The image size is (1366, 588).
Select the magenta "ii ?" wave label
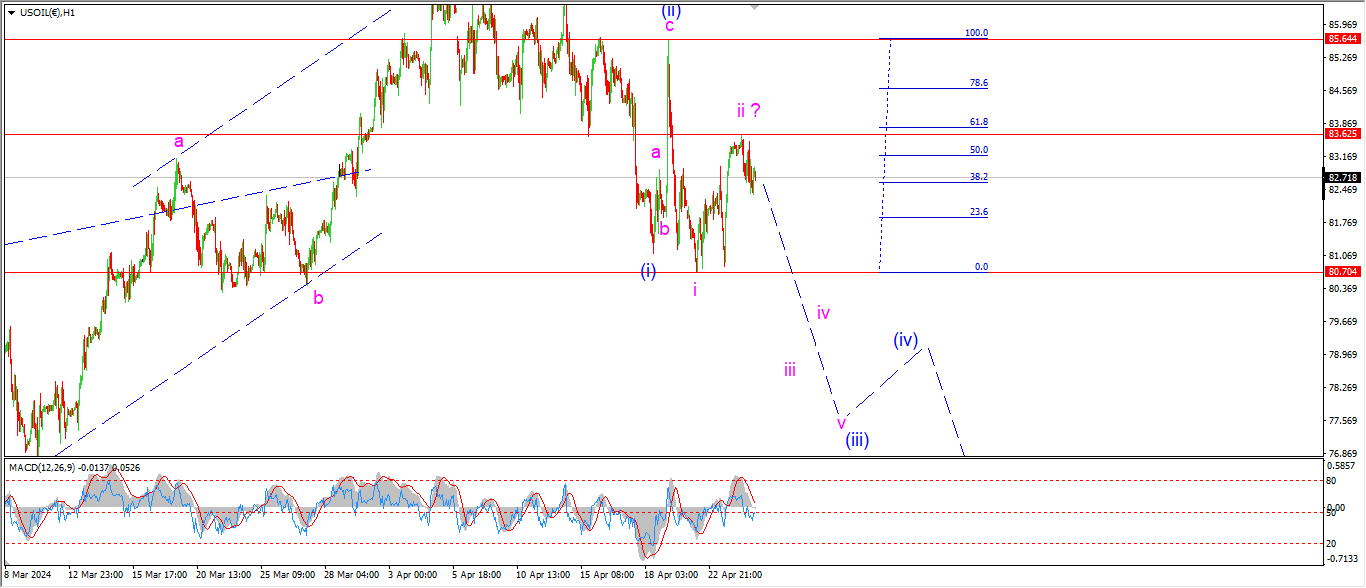pyautogui.click(x=751, y=110)
